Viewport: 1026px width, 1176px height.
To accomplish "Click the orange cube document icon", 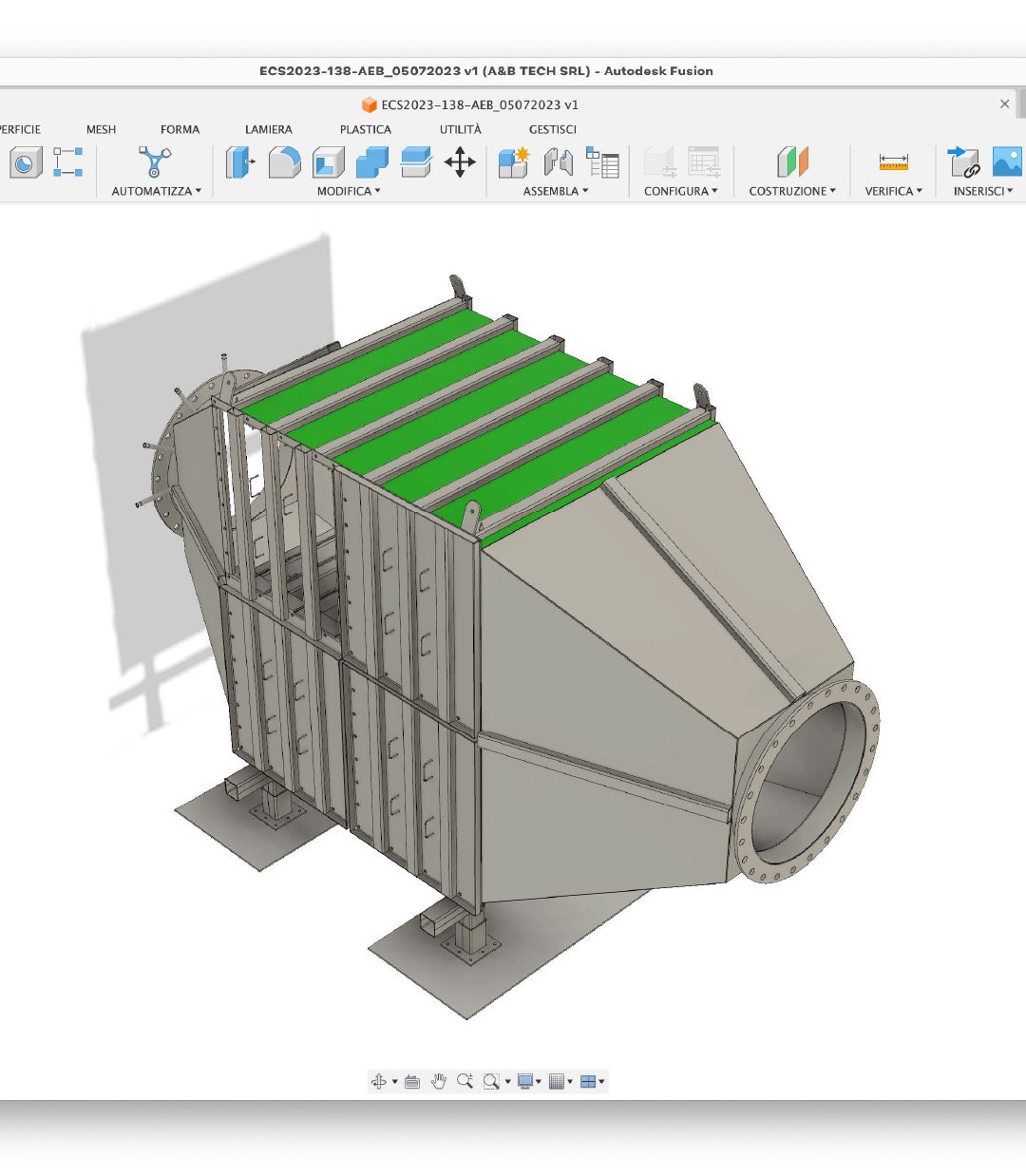I will (370, 104).
